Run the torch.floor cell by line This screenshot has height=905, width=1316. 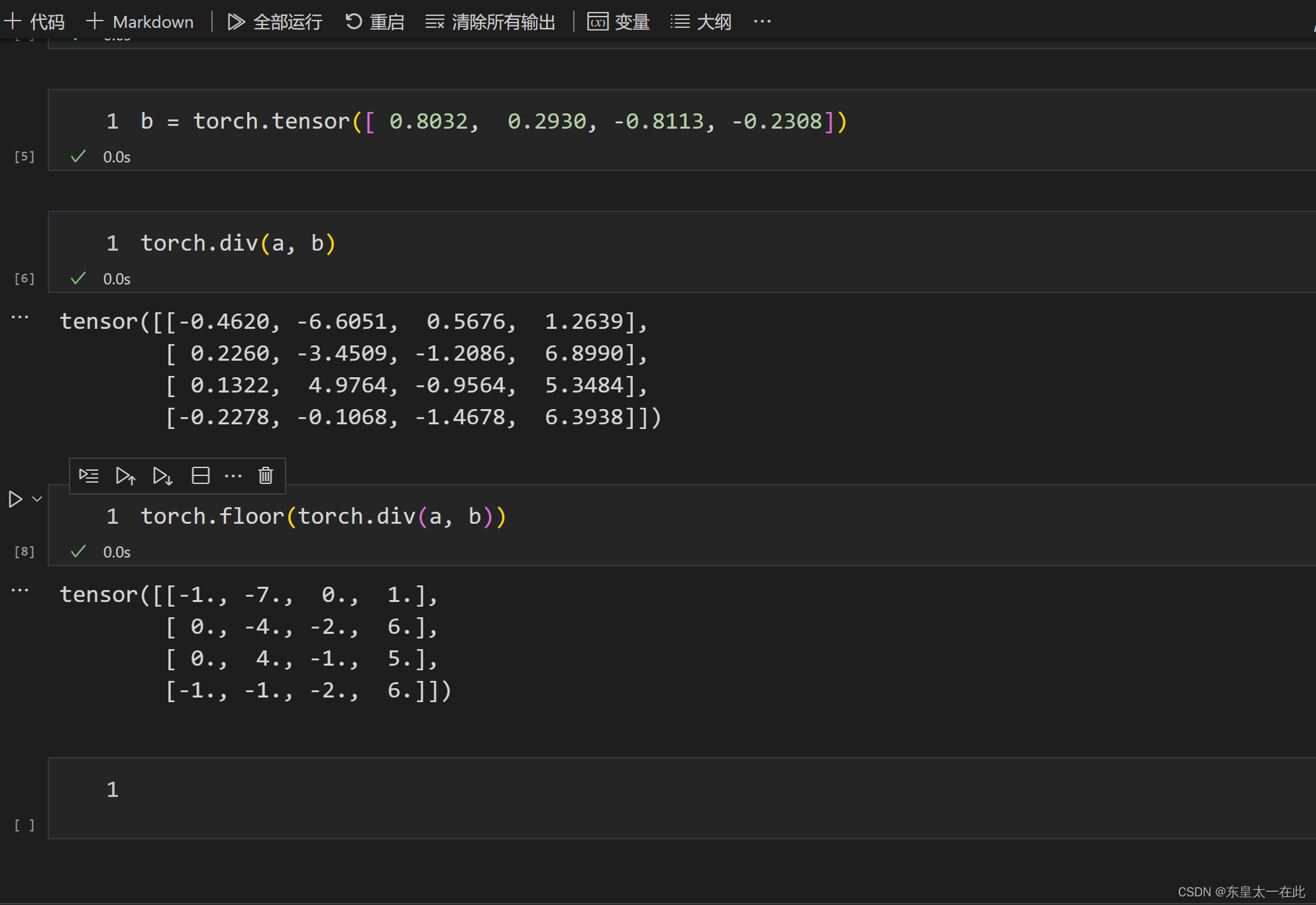pyautogui.click(x=89, y=475)
